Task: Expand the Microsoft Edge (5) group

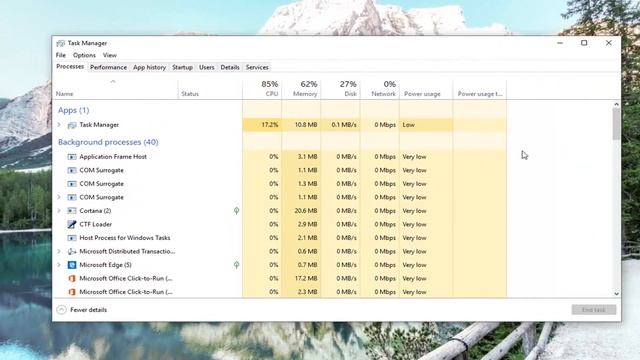Action: click(x=59, y=265)
